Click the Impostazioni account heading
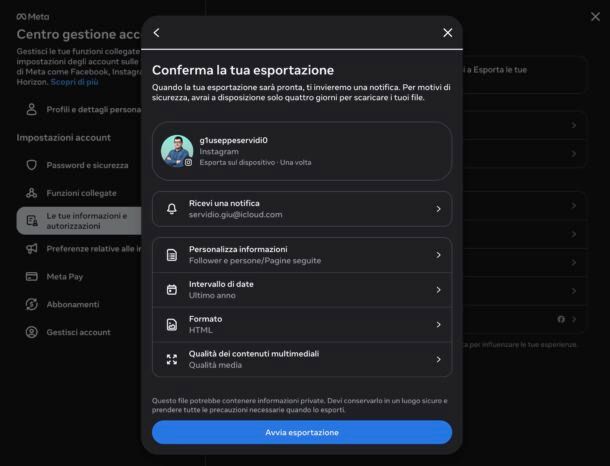 [x=63, y=138]
